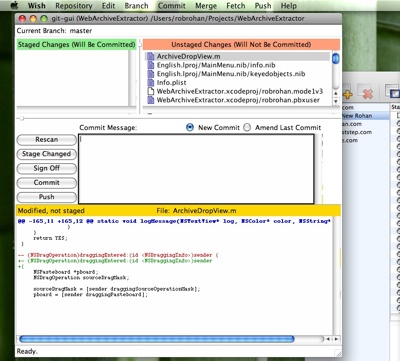Click the diff scroll right arrow
Image resolution: width=400 pixels, height=361 pixels.
[x=336, y=339]
